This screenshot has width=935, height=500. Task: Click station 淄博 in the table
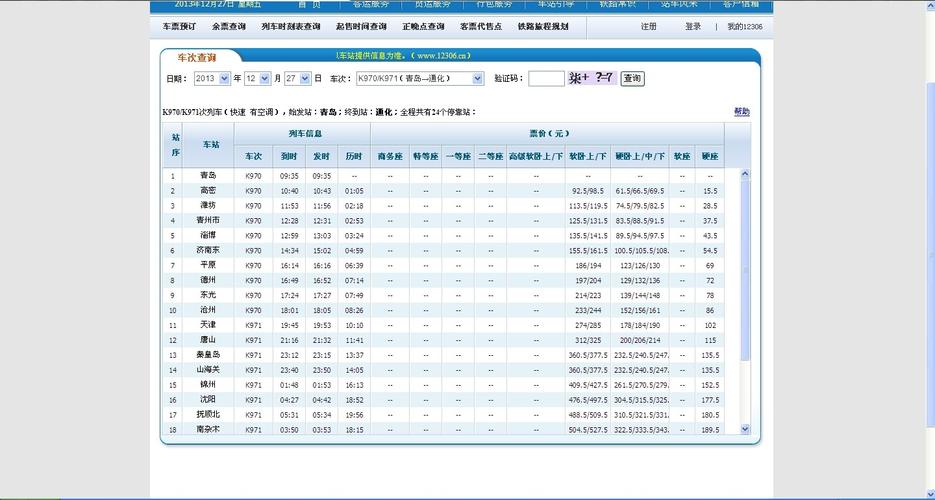(208, 235)
